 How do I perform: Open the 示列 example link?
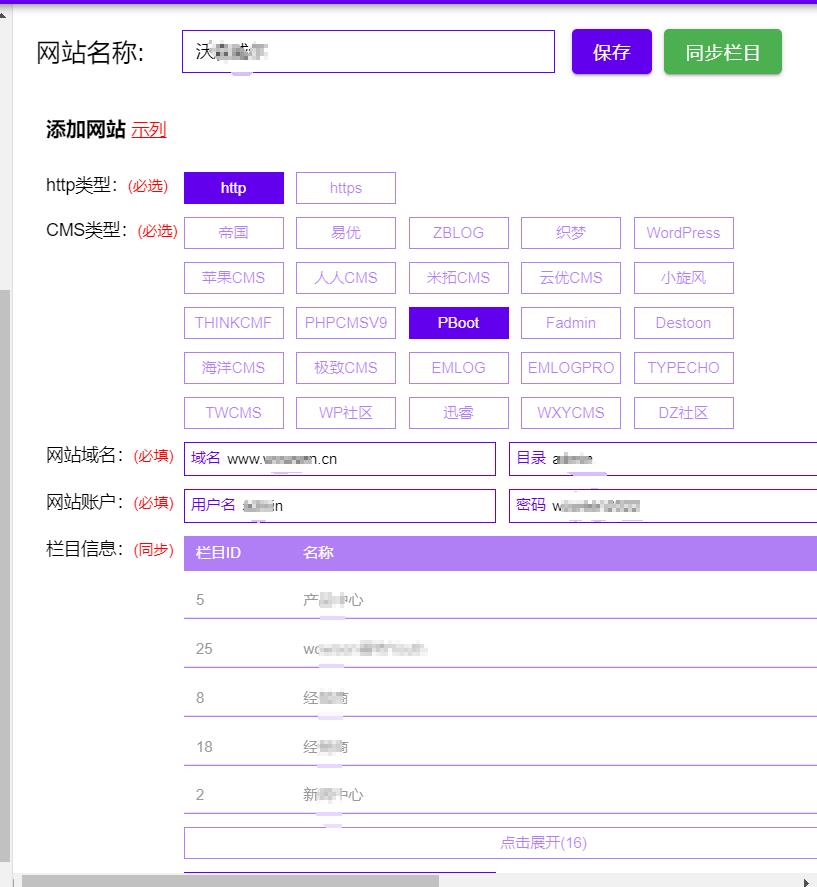[x=148, y=129]
